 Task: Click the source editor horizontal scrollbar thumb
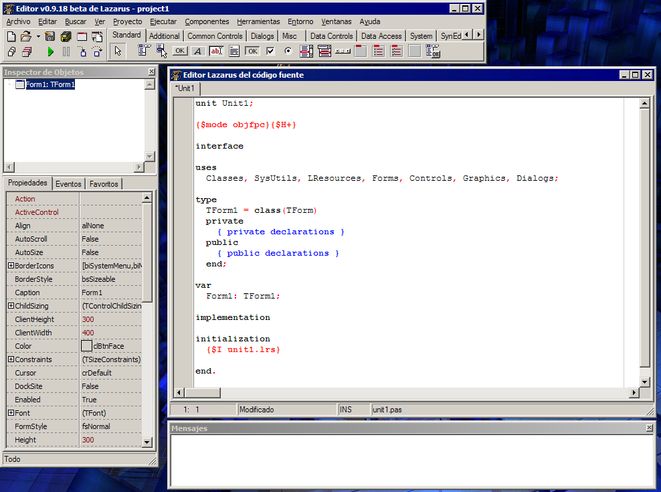(x=203, y=393)
